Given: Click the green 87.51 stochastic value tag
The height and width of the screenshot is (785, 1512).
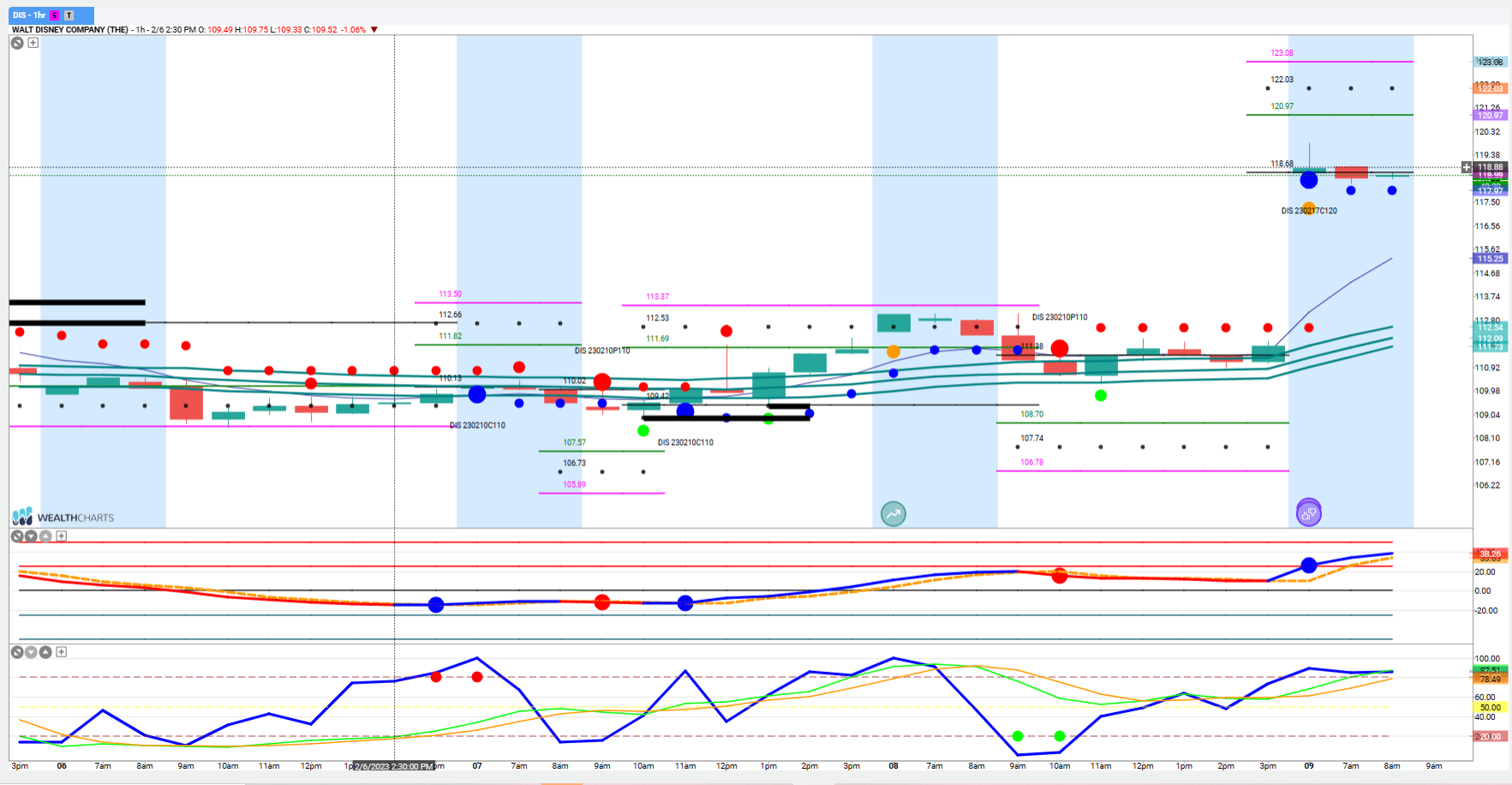Looking at the screenshot, I should click(x=1490, y=670).
